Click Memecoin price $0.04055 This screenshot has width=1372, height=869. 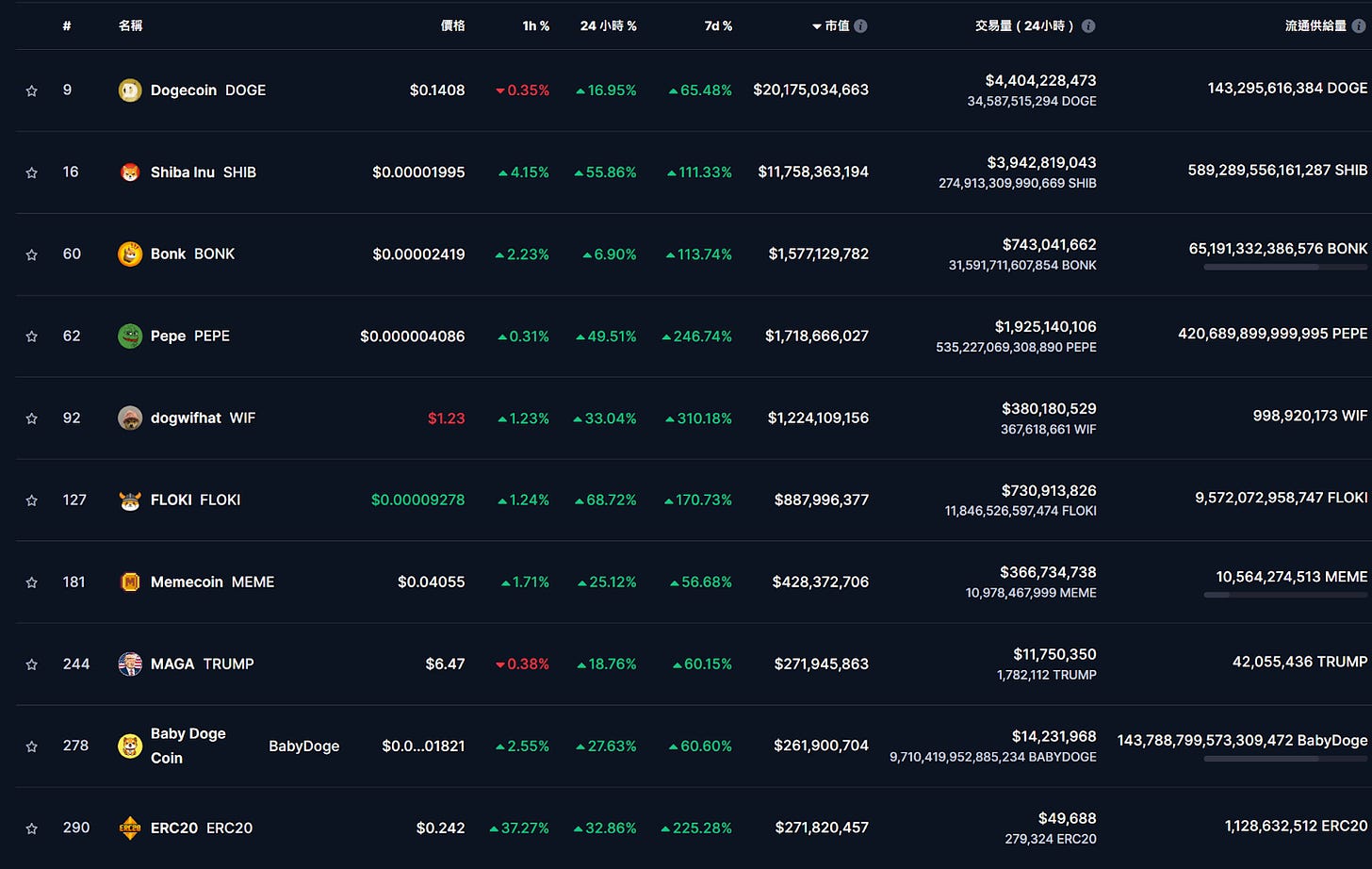pos(432,582)
